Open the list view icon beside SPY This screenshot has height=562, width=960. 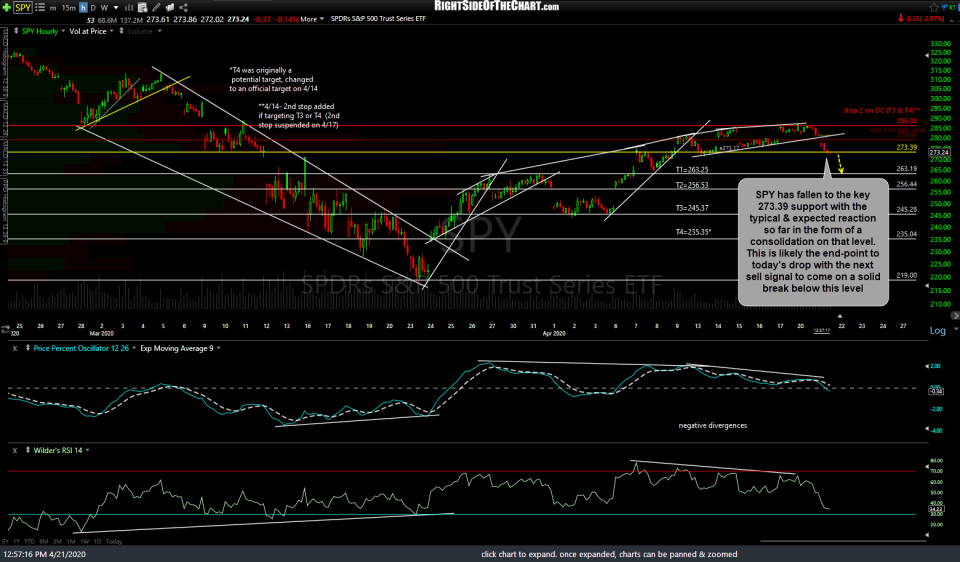click(40, 7)
